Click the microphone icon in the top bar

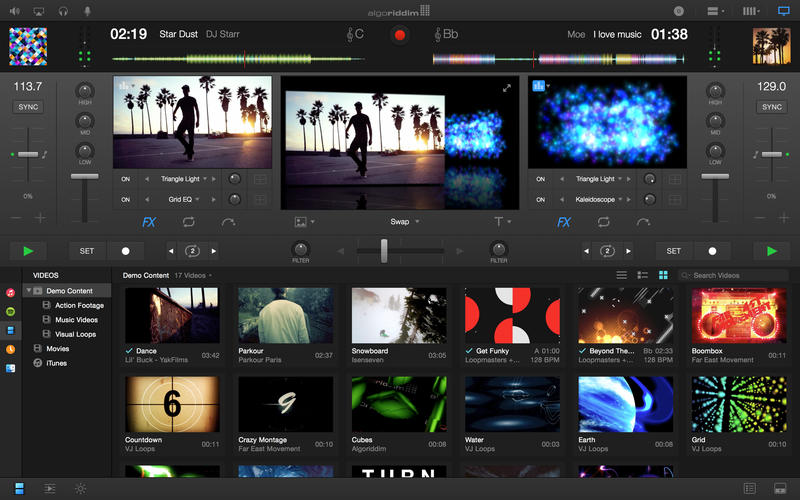[87, 11]
